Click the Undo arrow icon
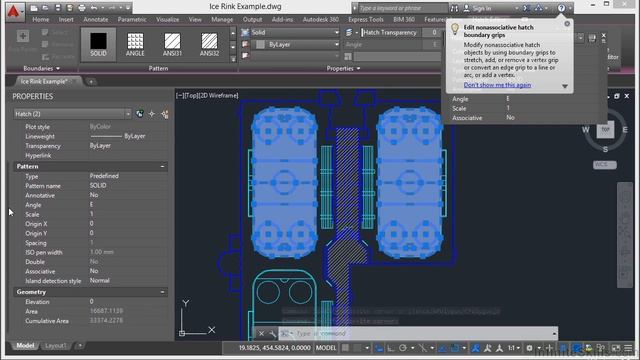The image size is (640, 360). (x=94, y=8)
